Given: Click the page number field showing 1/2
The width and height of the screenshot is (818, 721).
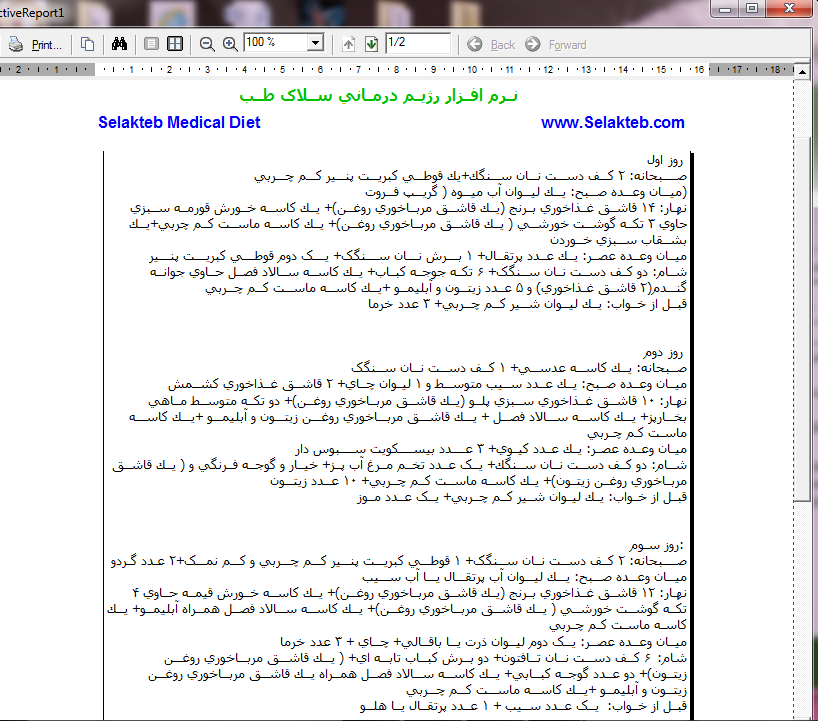Looking at the screenshot, I should (x=415, y=44).
